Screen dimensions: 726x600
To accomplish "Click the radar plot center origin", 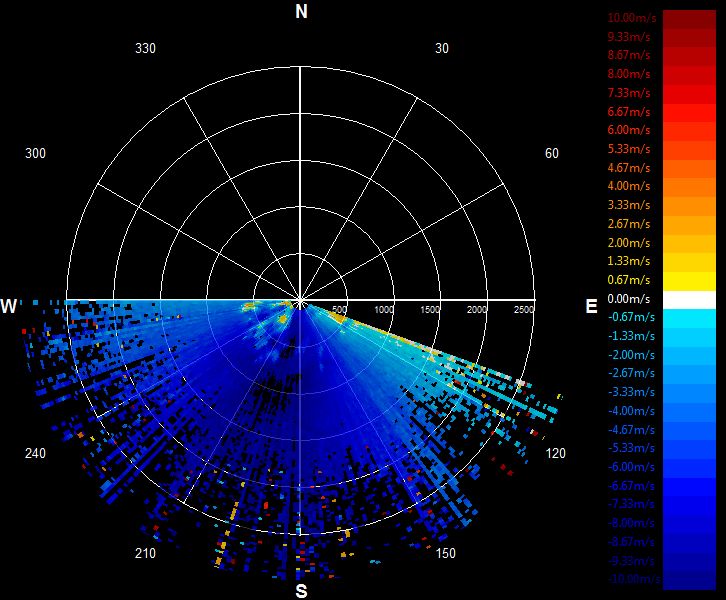I will tap(300, 301).
